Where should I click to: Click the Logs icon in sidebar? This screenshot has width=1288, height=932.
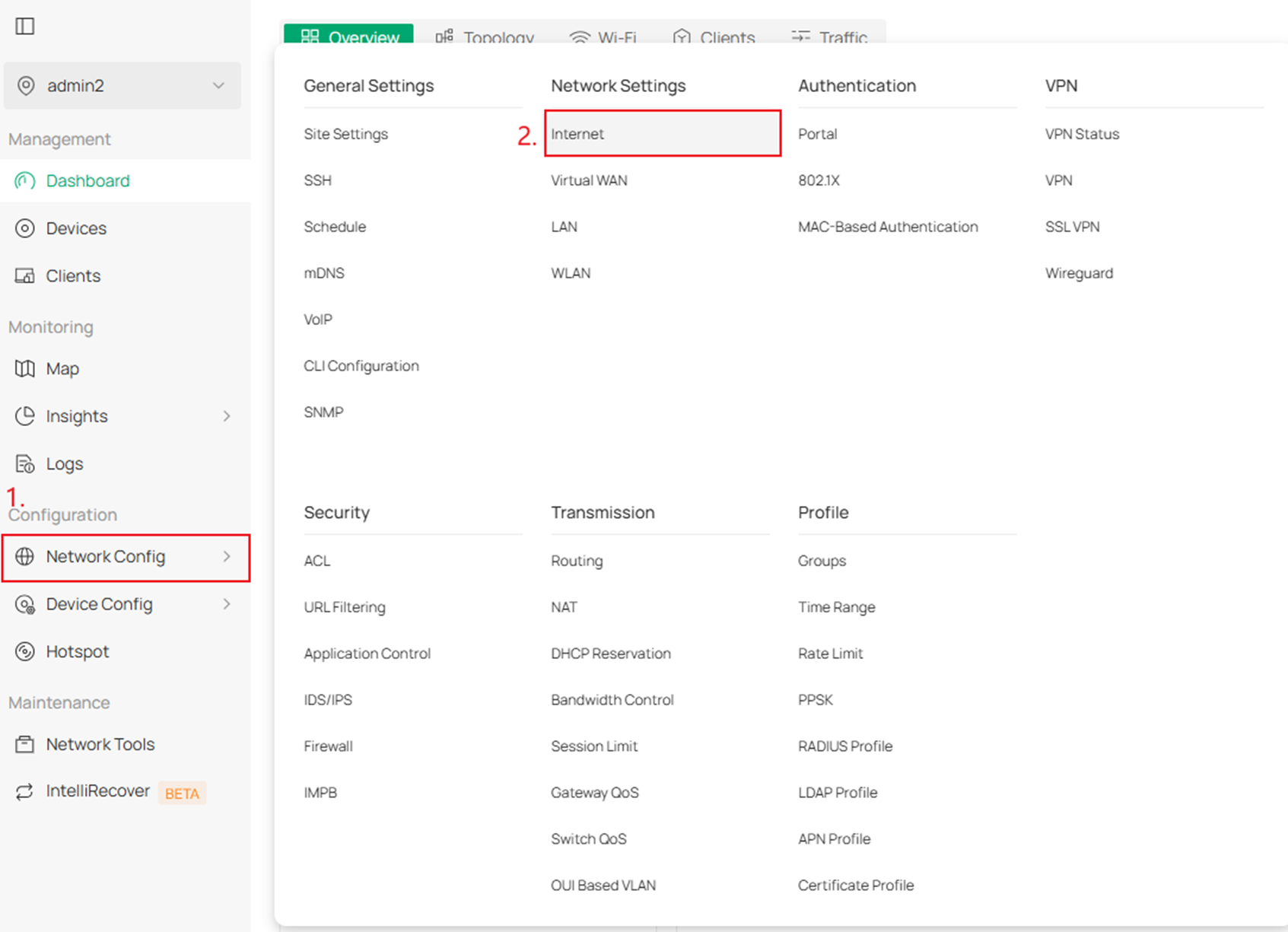(x=25, y=464)
